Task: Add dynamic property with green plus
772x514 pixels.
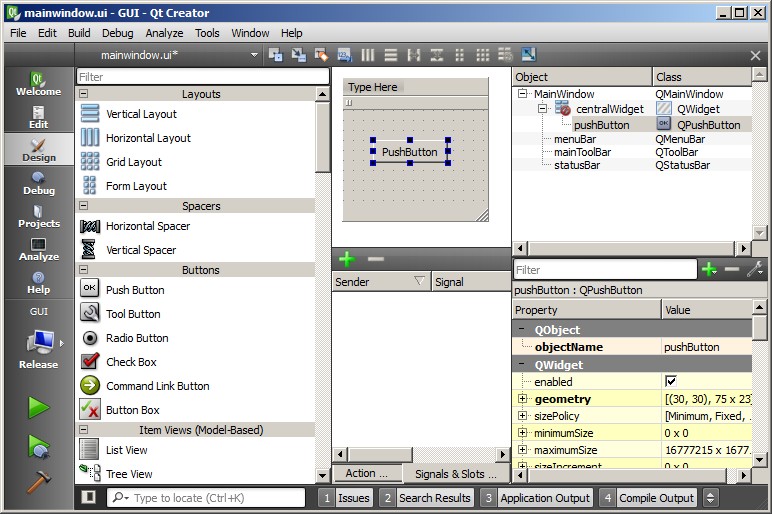Action: (709, 269)
